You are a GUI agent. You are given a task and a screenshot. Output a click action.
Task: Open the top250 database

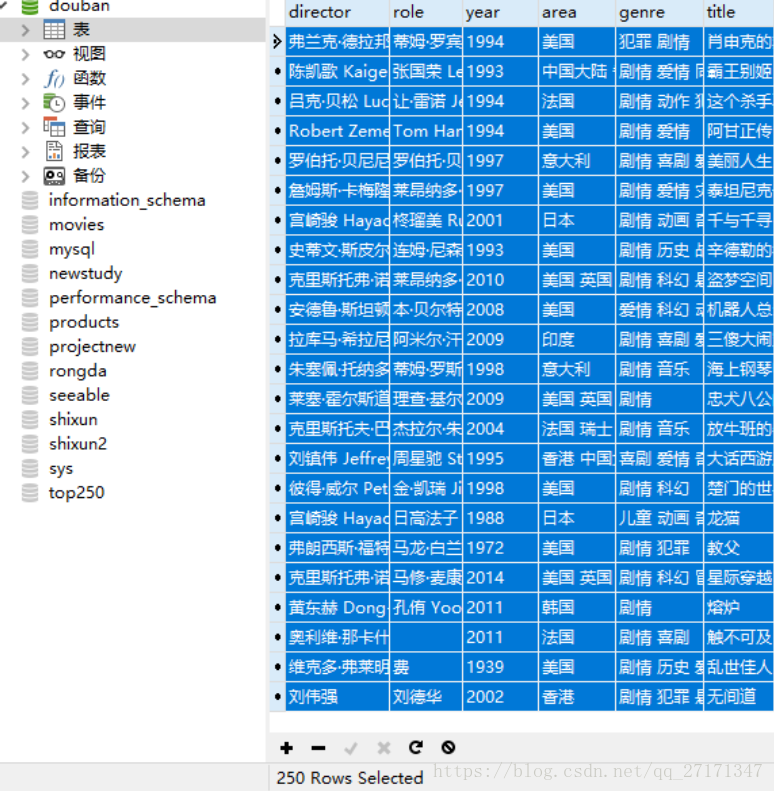[77, 492]
